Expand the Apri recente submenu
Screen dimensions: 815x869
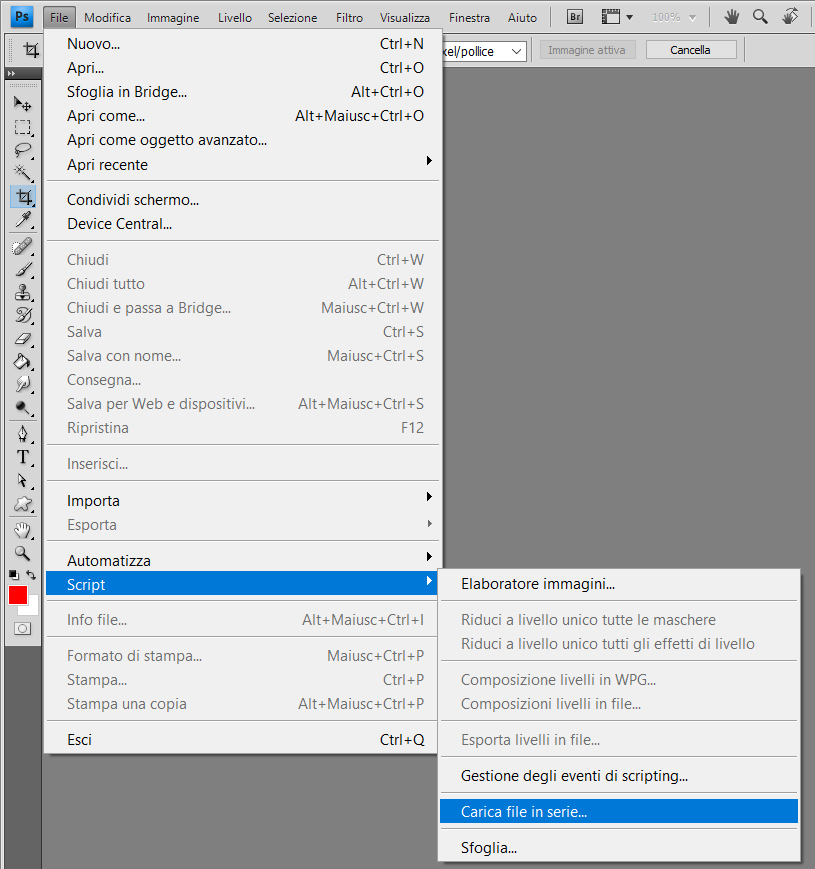click(x=243, y=165)
